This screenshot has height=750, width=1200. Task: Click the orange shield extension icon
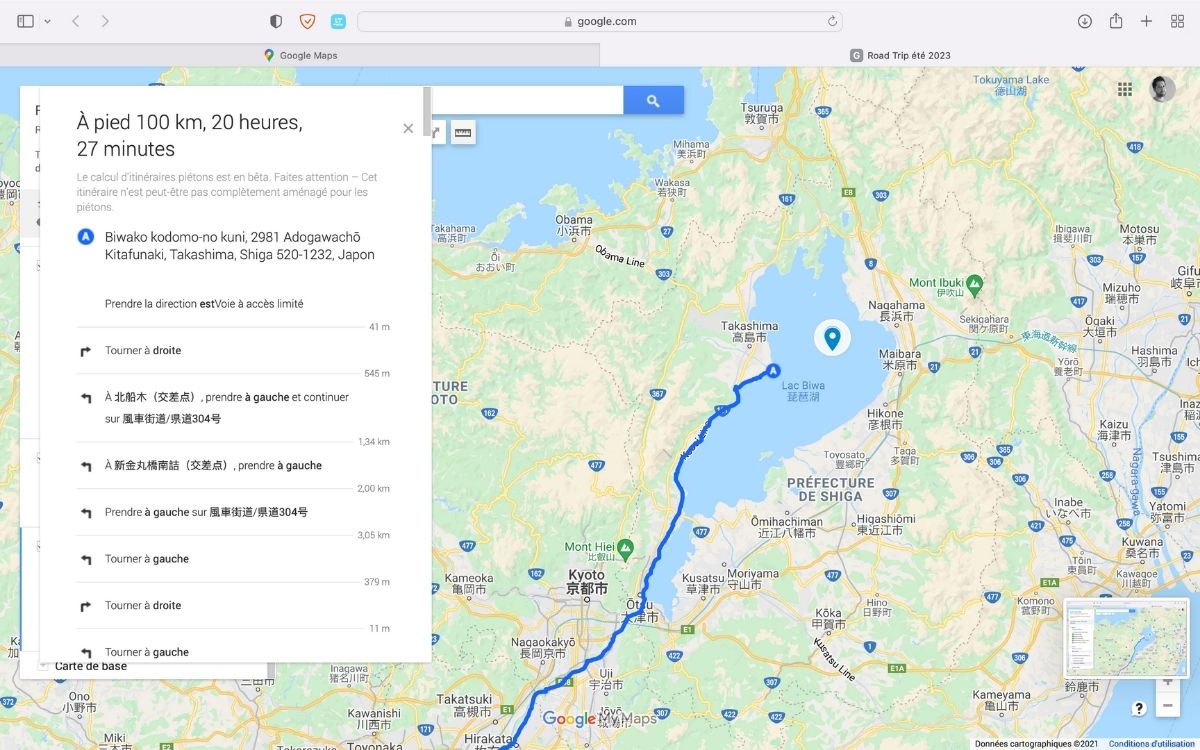tap(308, 21)
